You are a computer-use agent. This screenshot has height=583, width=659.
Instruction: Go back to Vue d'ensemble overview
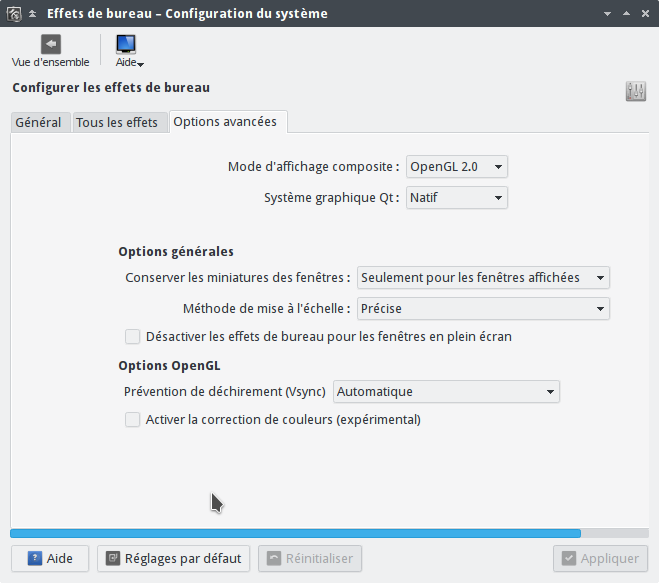[50, 50]
